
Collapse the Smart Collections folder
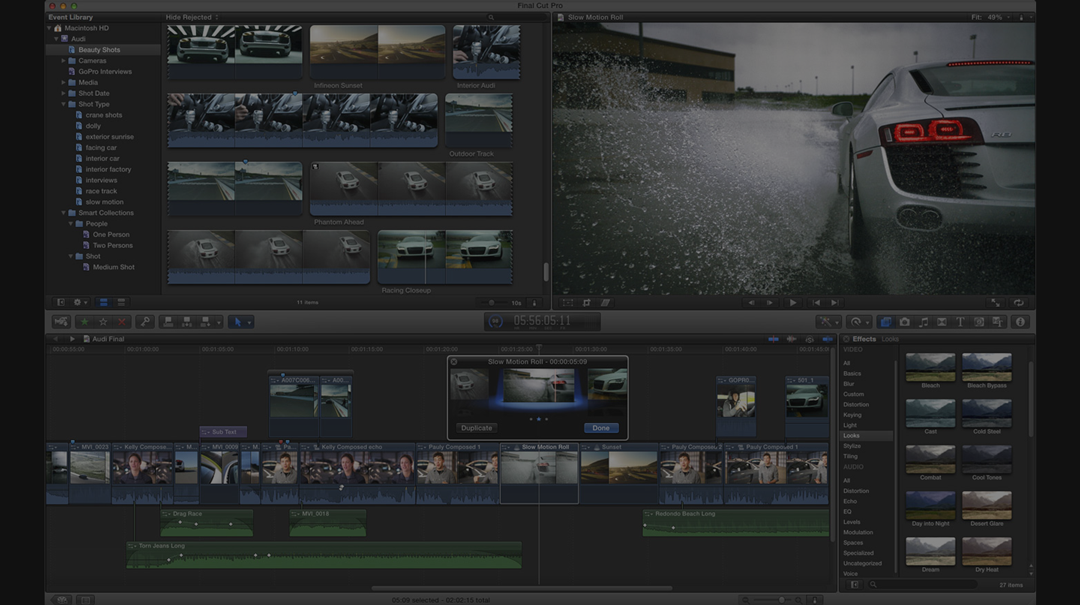pyautogui.click(x=63, y=213)
